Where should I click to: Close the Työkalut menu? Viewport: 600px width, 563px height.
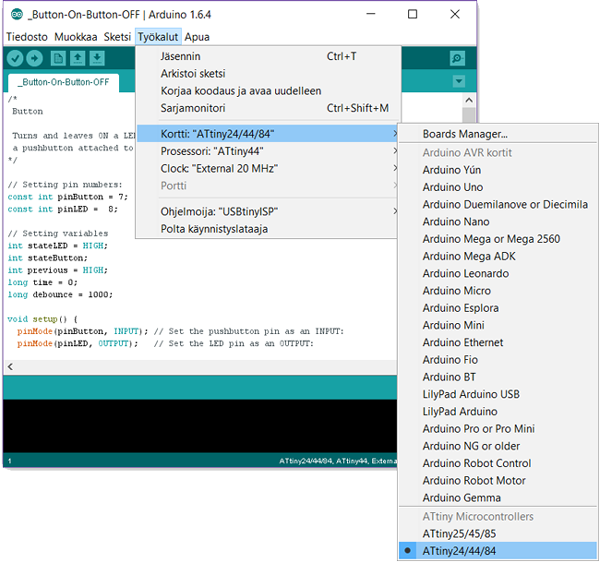click(158, 37)
